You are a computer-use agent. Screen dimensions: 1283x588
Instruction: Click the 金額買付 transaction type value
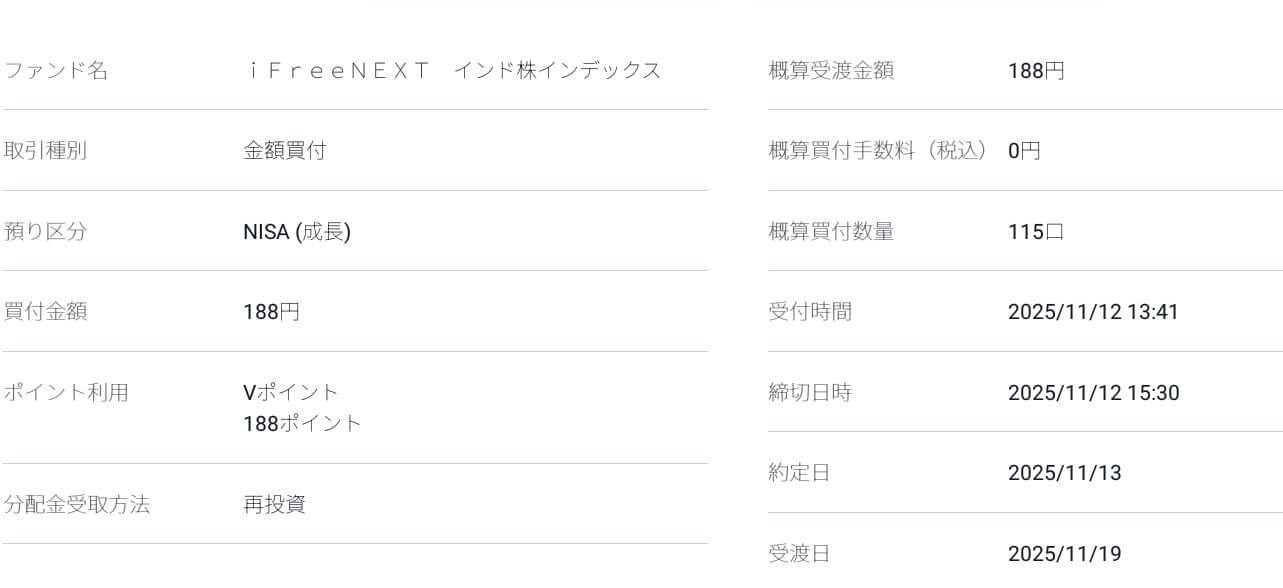click(x=284, y=151)
